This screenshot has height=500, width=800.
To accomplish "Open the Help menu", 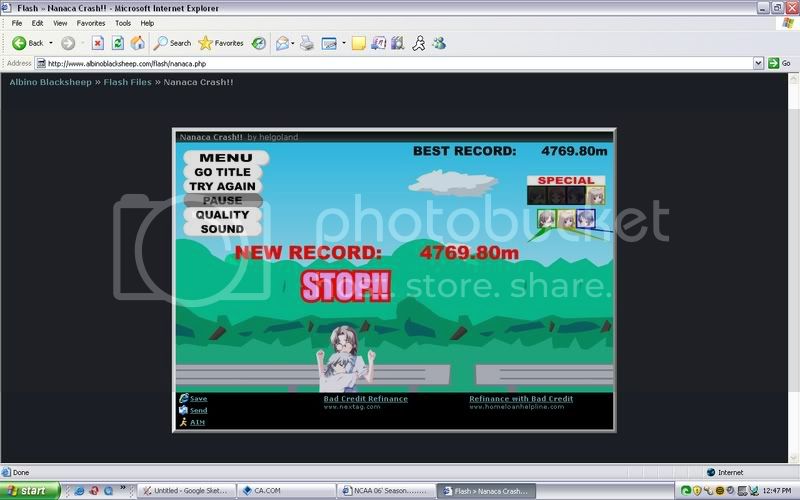I will [147, 23].
